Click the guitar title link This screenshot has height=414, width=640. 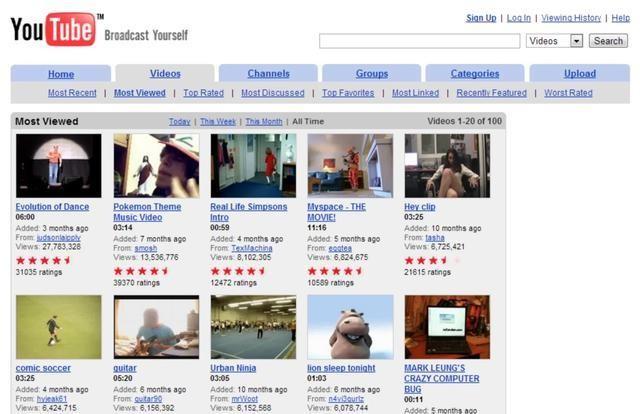pyautogui.click(x=125, y=368)
